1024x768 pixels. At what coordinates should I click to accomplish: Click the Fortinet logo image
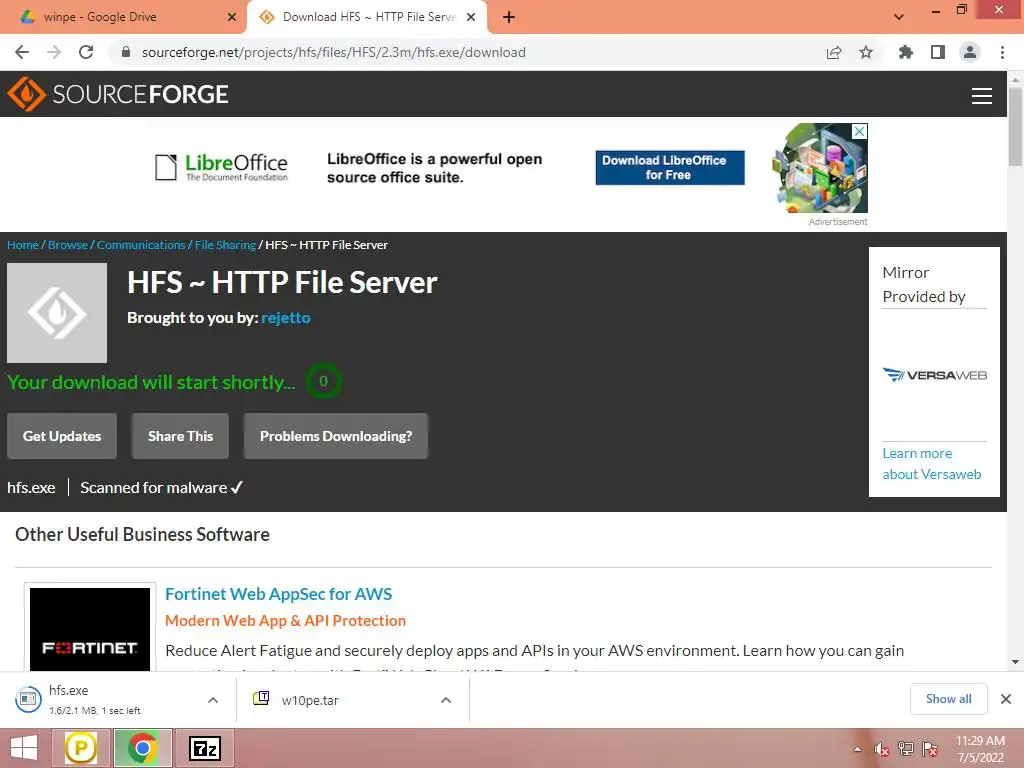click(x=90, y=629)
